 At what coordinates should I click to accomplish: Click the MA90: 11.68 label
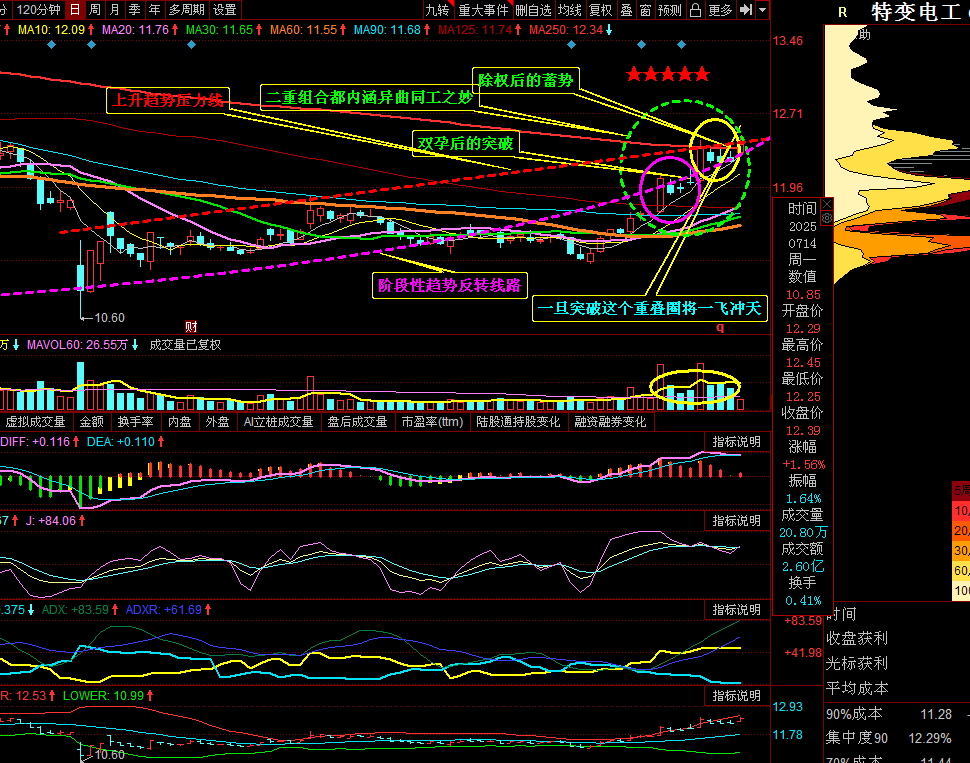[387, 30]
